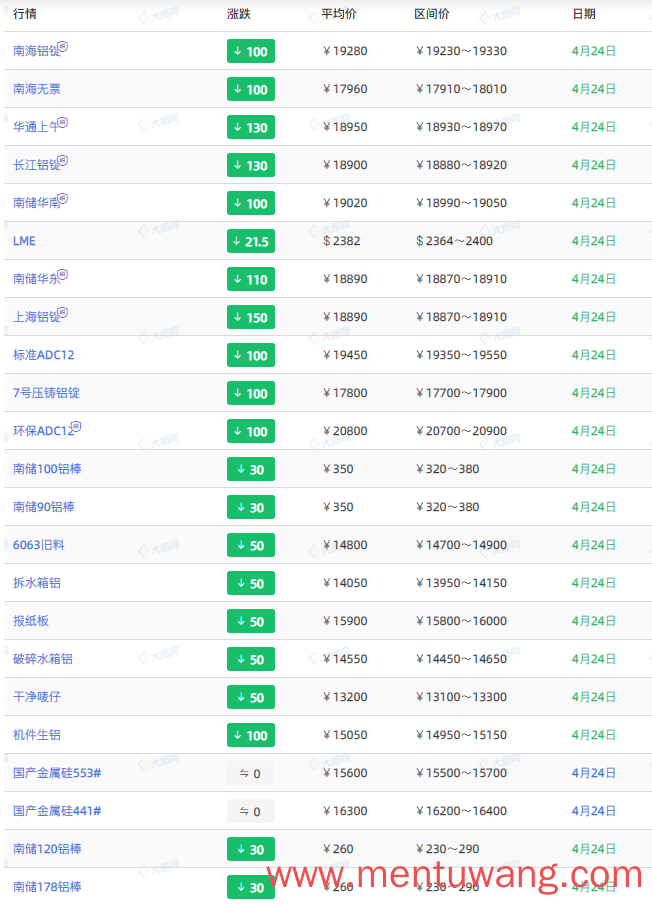Open the 国产金属硅441# quote link
The image size is (652, 905).
(57, 811)
